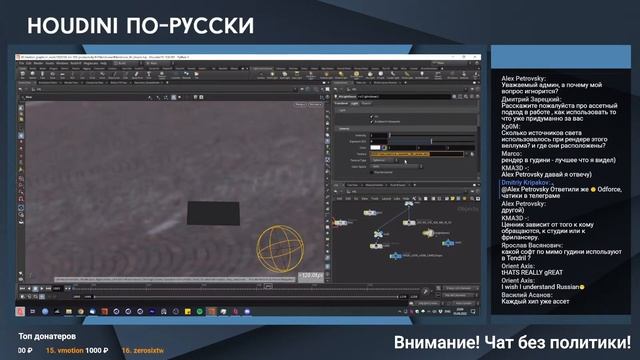Switch to the Animation Editor tab
This screenshot has height=360, width=640.
48,82
